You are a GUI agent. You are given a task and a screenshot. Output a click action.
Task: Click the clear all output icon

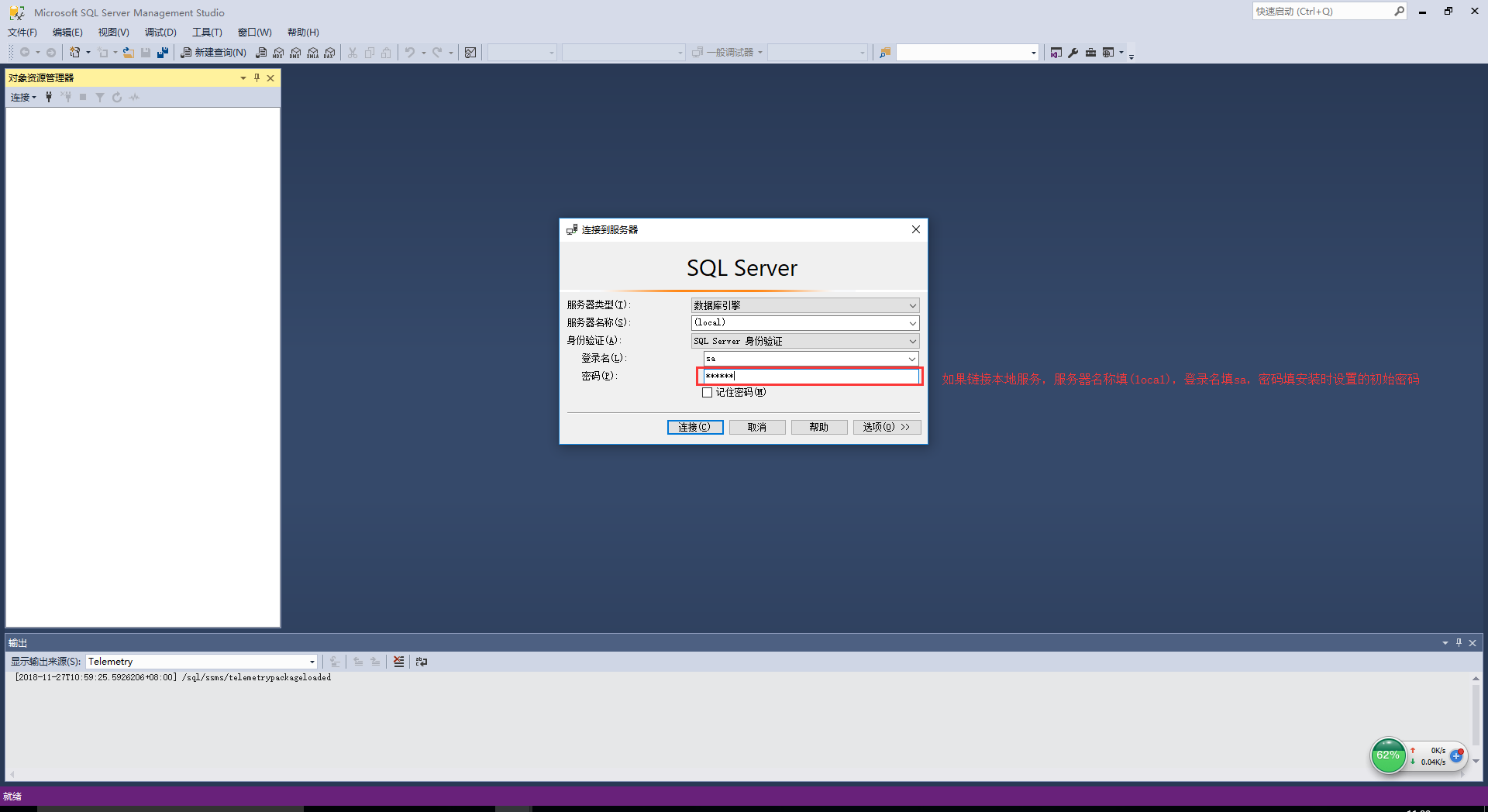click(x=398, y=662)
